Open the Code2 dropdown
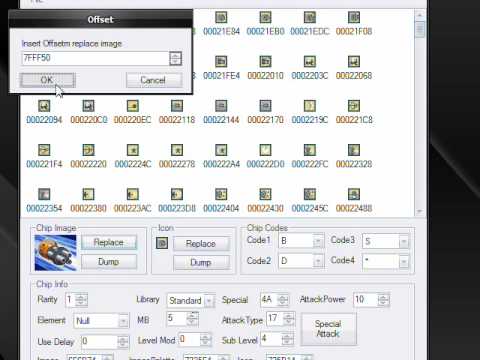Image resolution: width=480 pixels, height=360 pixels. pyautogui.click(x=318, y=261)
